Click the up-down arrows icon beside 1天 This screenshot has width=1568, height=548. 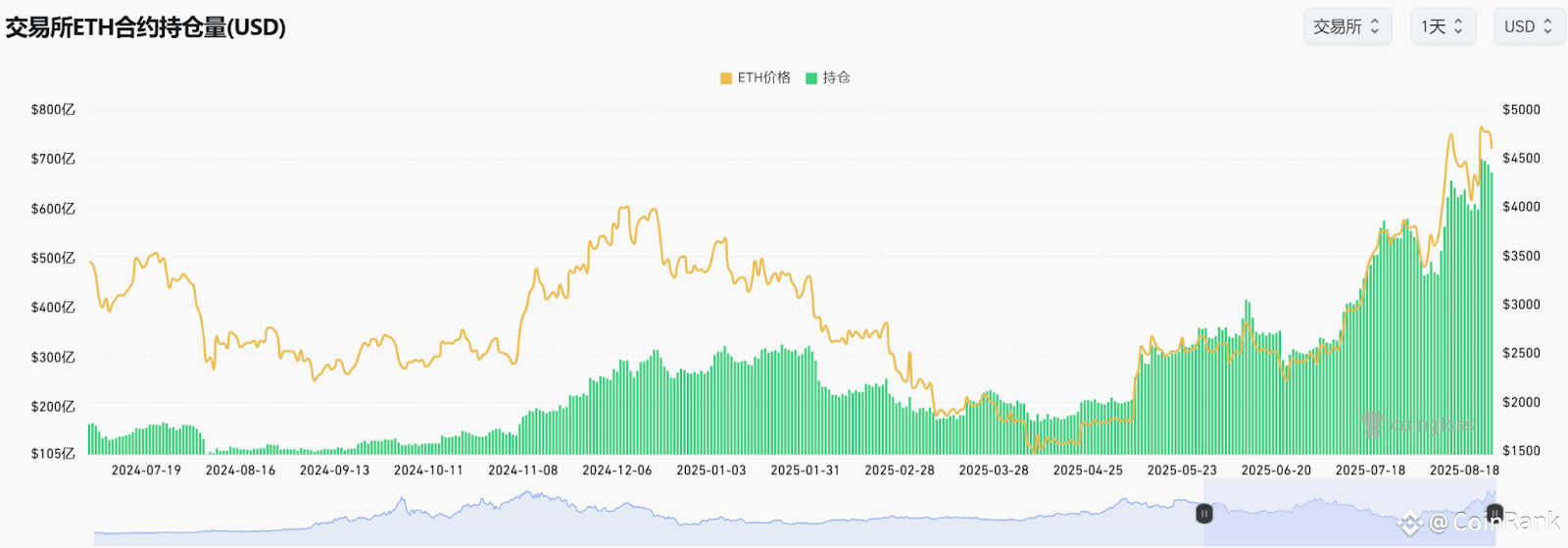(1458, 26)
